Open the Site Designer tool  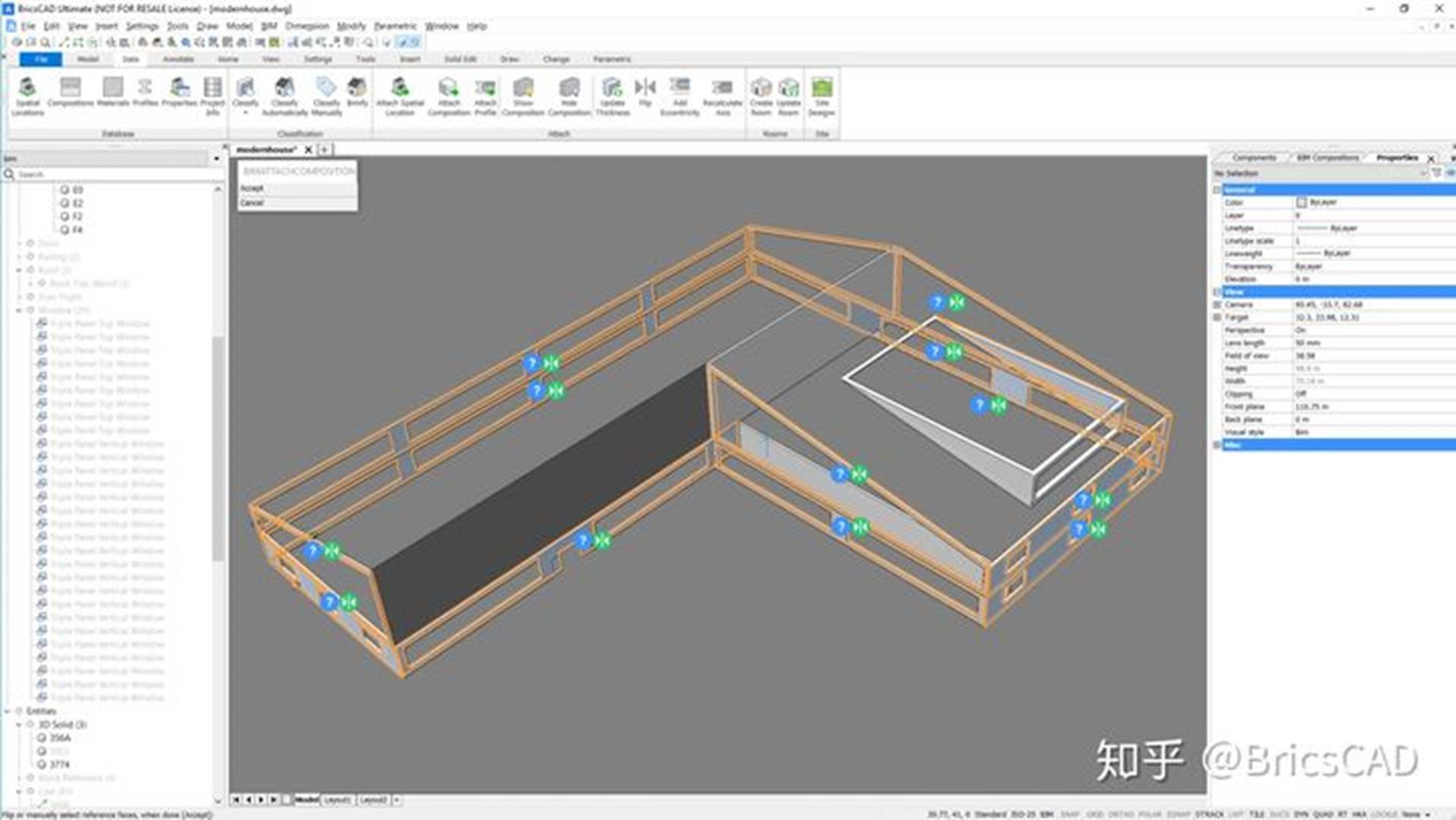[x=821, y=96]
